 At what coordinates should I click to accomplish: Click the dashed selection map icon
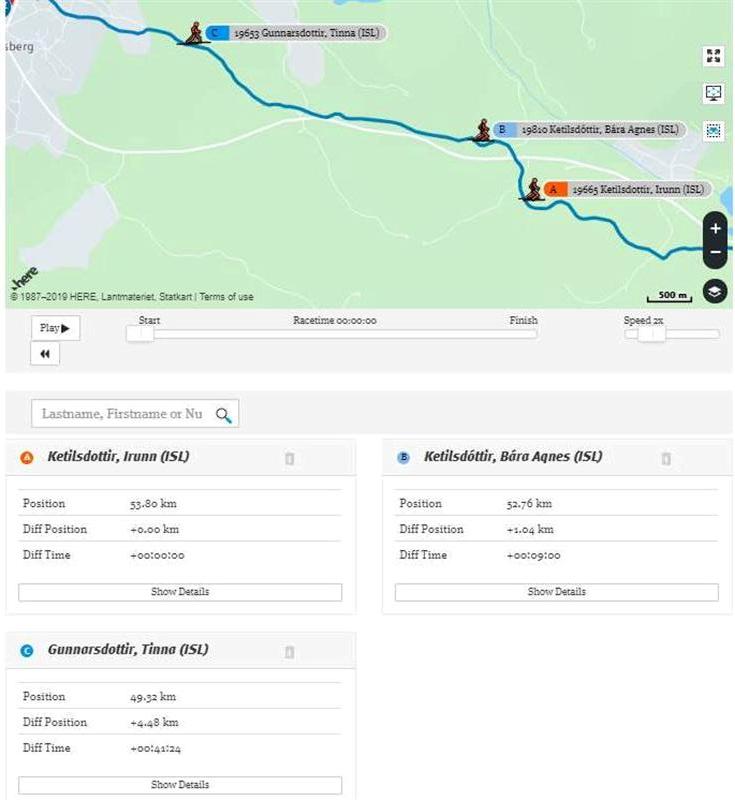[713, 130]
